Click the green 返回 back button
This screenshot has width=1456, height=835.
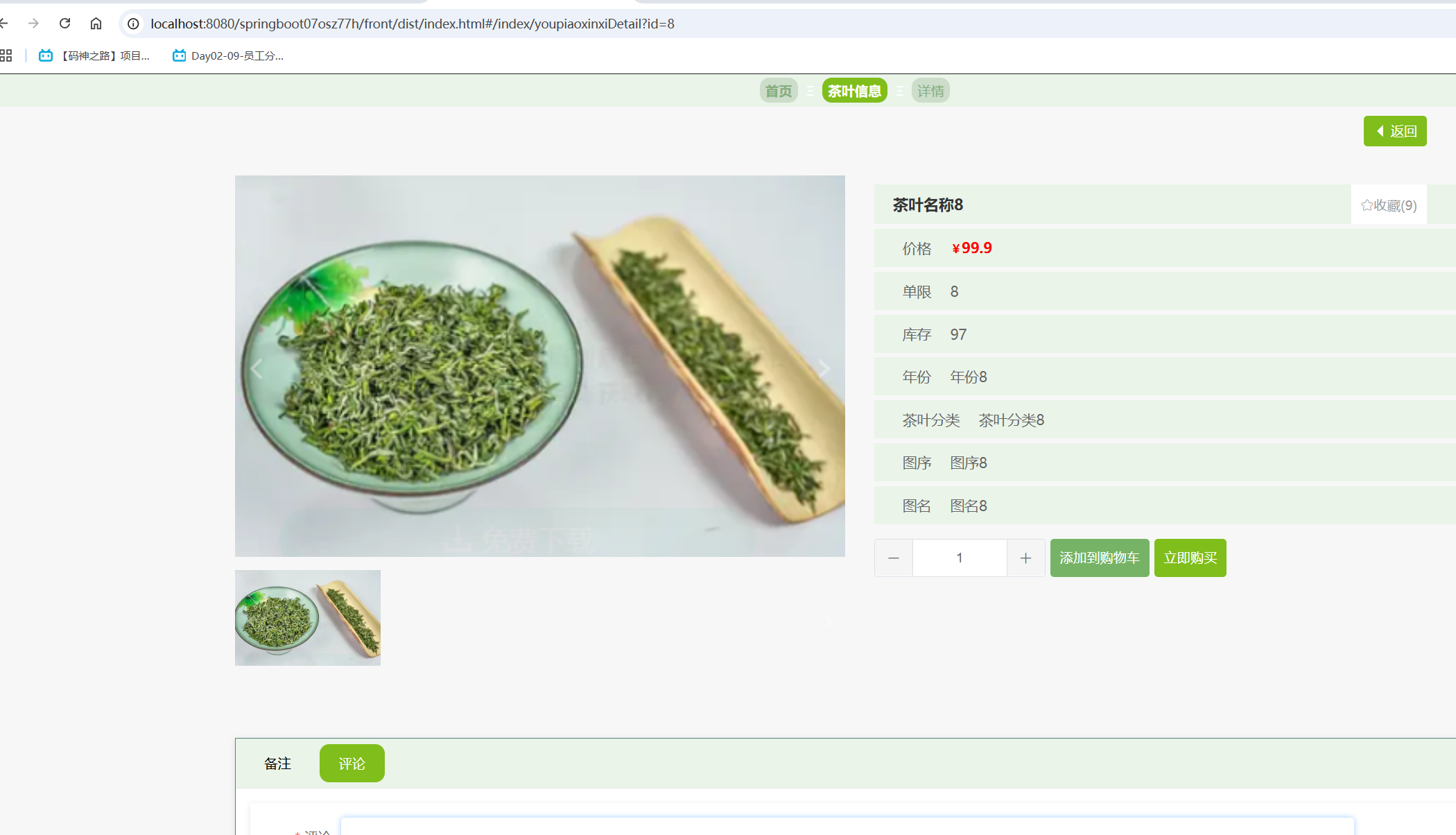point(1394,131)
